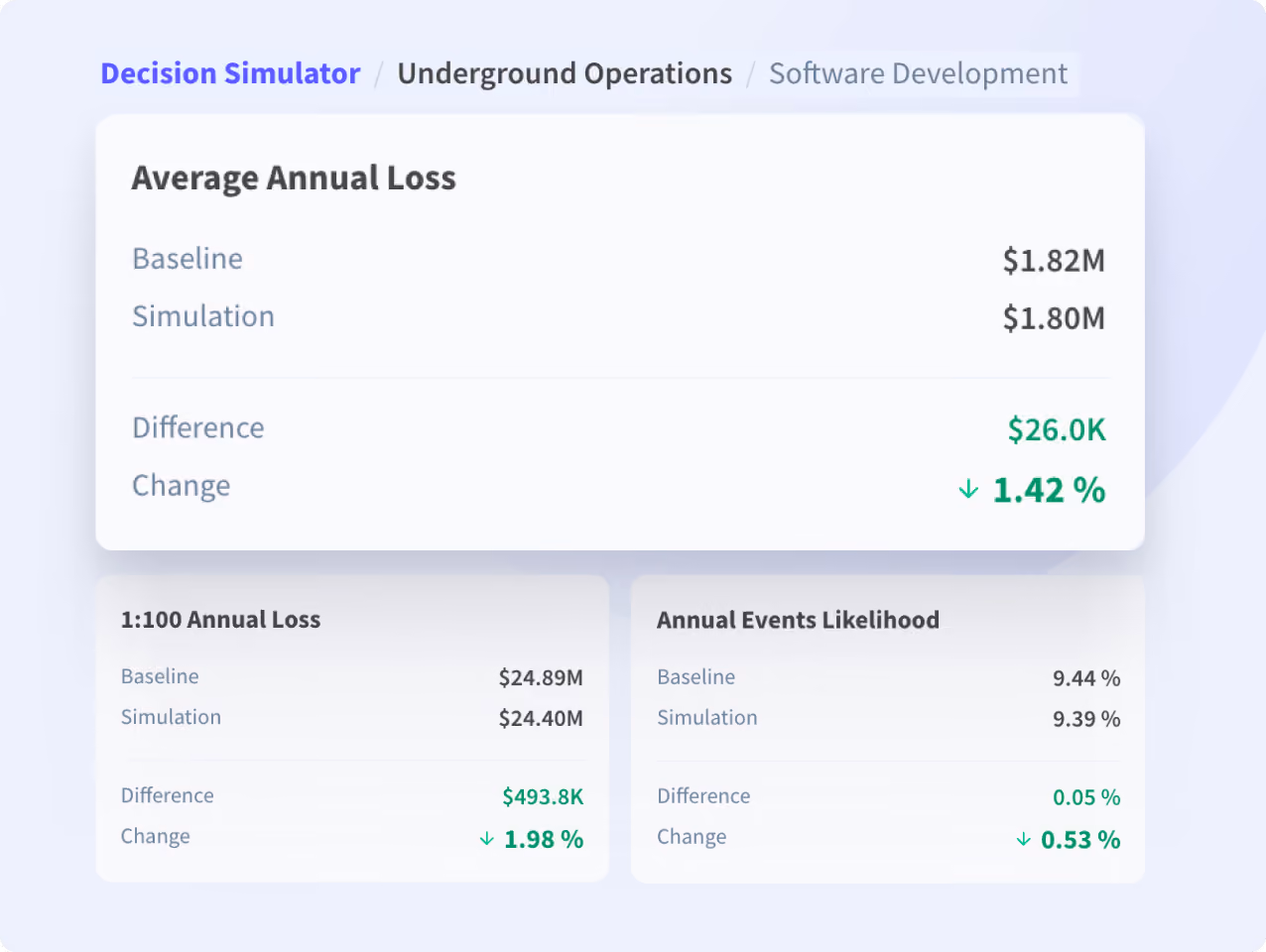The image size is (1266, 952).
Task: Click the $26.0K difference value
Action: (x=1057, y=429)
